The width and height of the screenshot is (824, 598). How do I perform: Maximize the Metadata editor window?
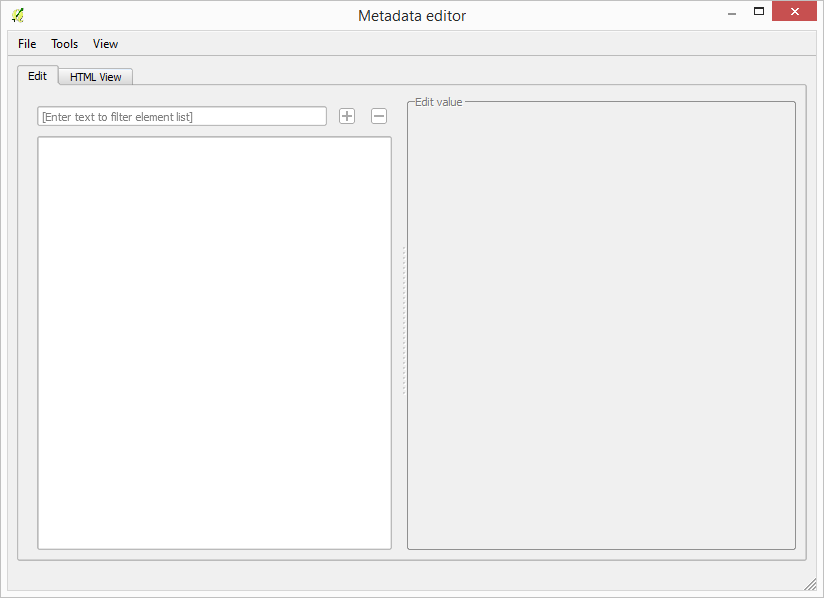pyautogui.click(x=758, y=11)
